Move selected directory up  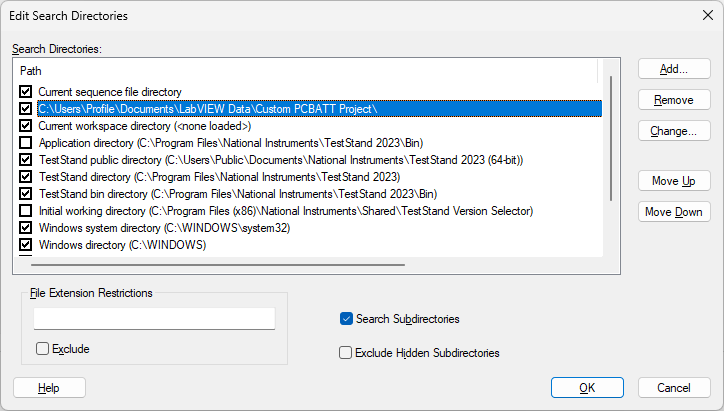pos(674,181)
